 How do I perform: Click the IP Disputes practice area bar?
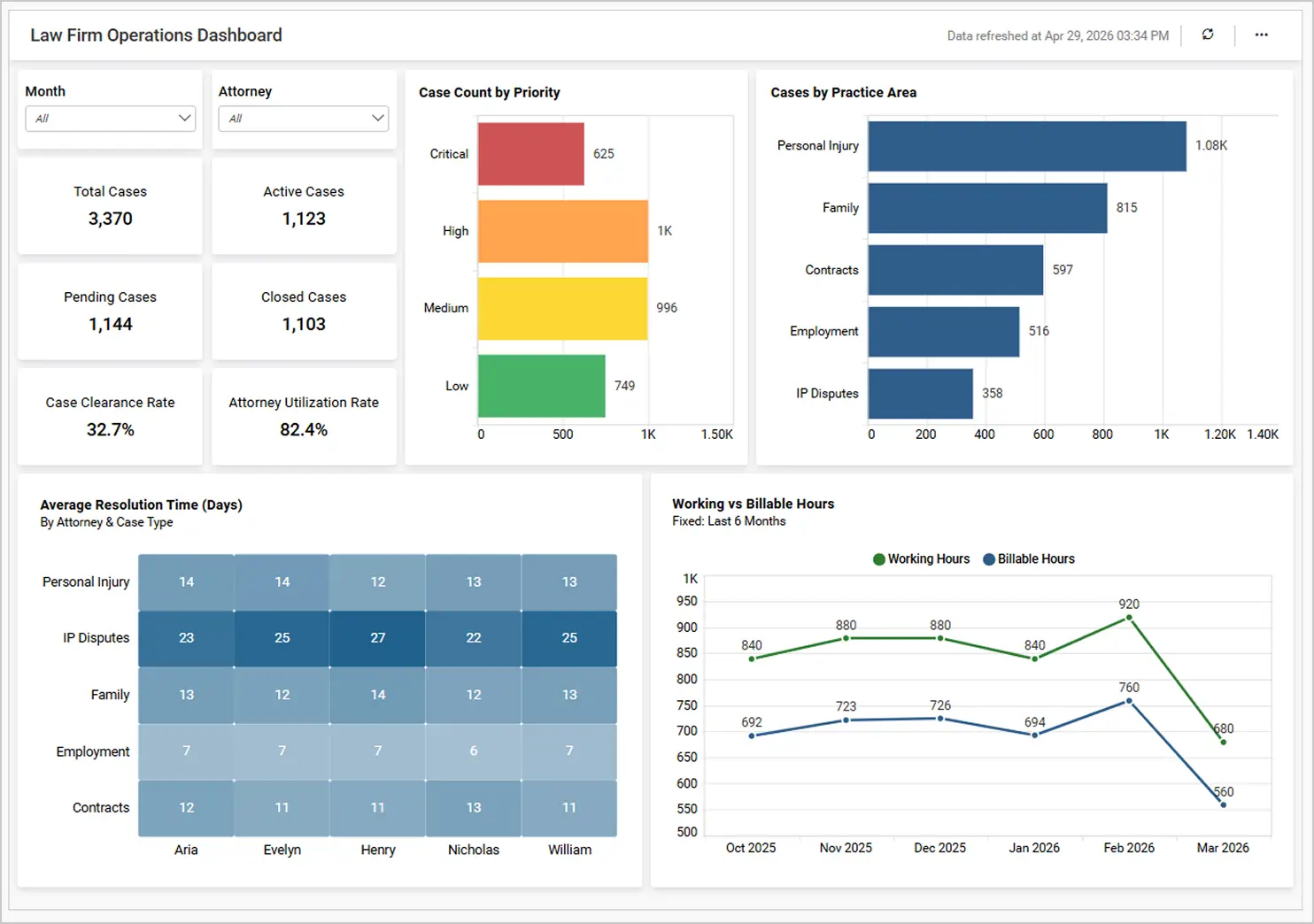pos(921,394)
